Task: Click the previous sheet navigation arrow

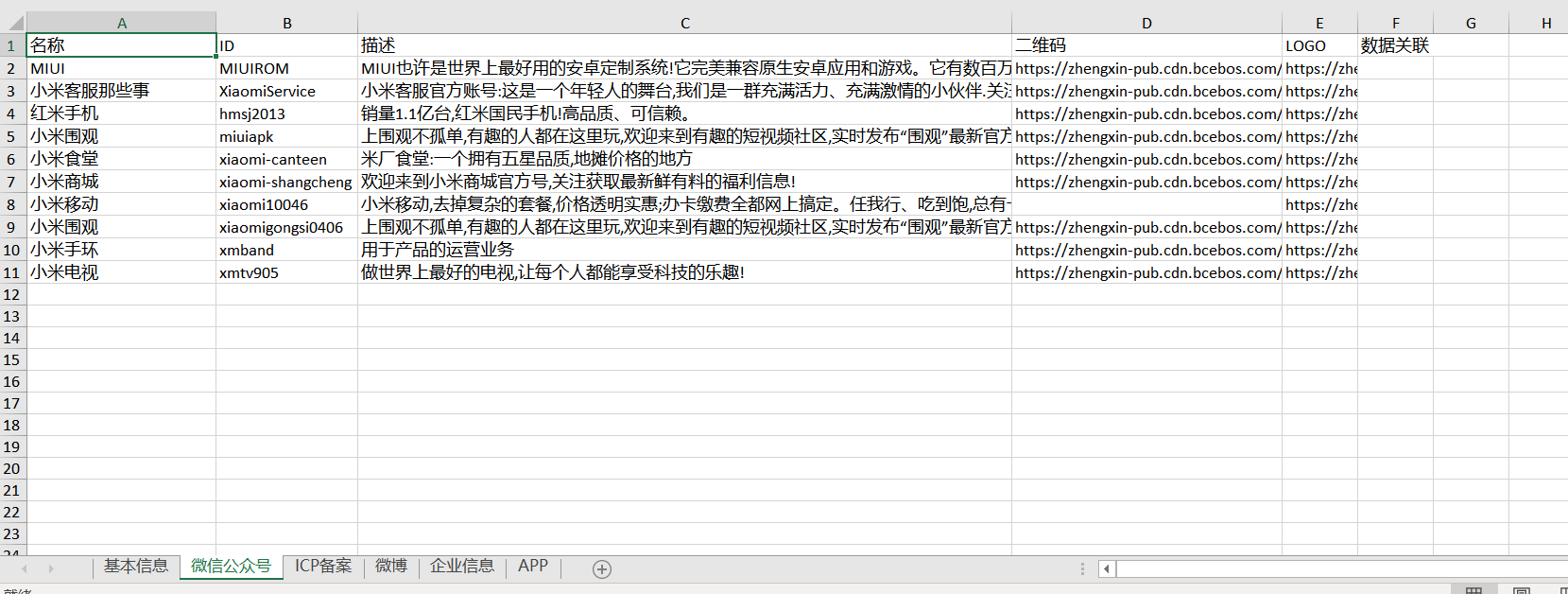Action: point(25,568)
